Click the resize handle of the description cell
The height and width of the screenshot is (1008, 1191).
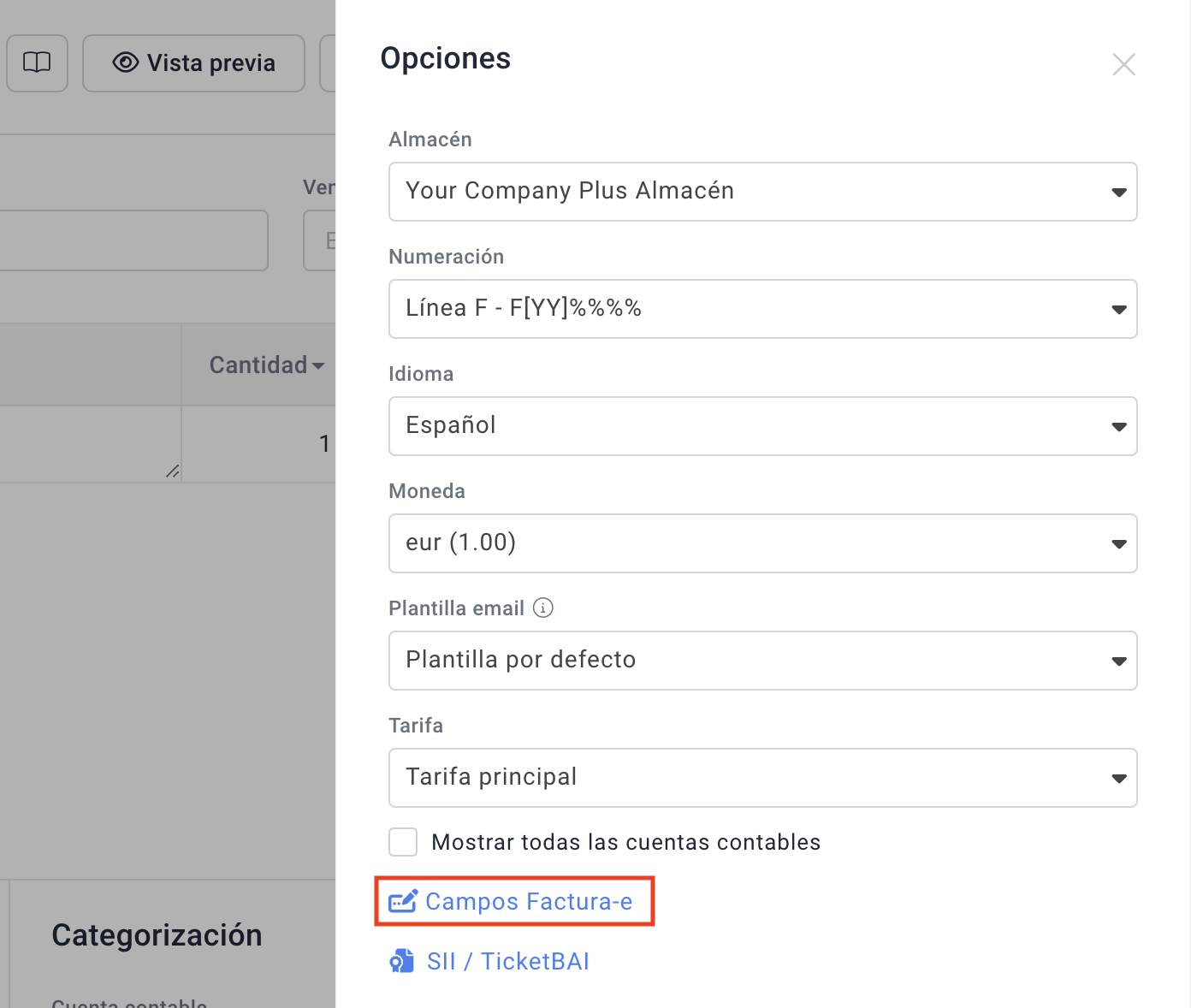(x=173, y=470)
